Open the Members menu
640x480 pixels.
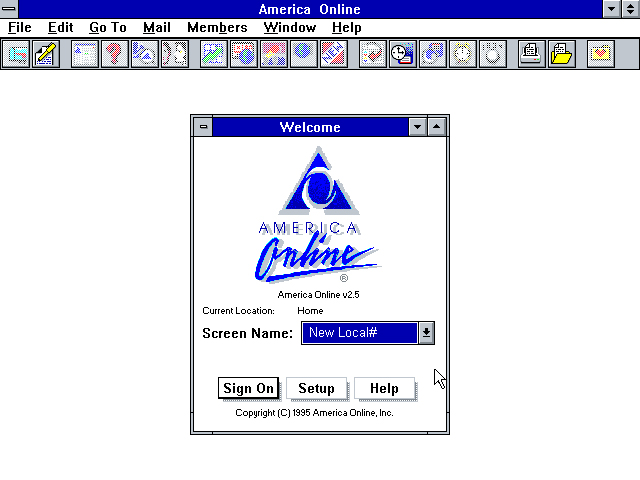pos(217,27)
